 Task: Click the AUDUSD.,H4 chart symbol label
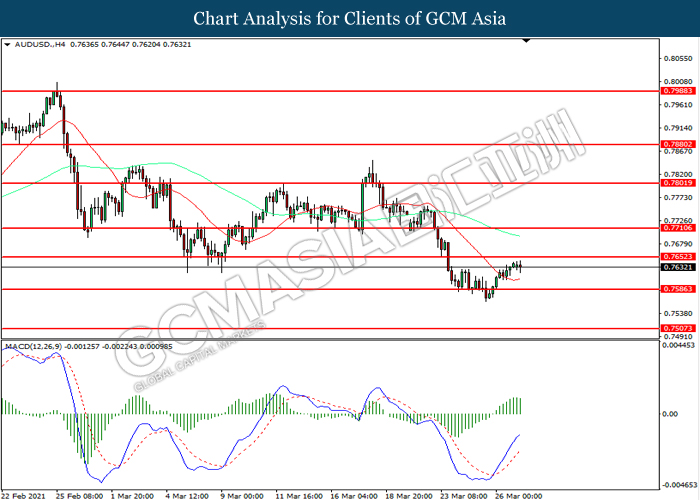(x=40, y=45)
